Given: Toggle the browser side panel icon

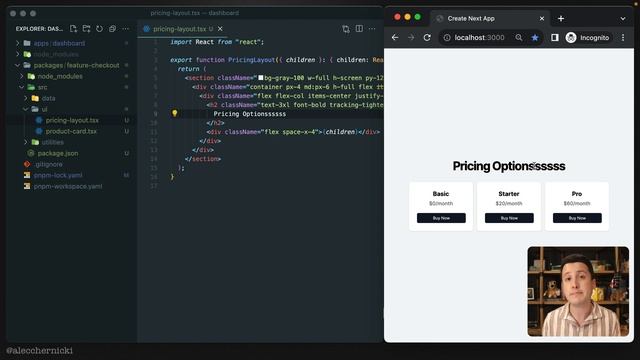Looking at the screenshot, I should pyautogui.click(x=554, y=38).
